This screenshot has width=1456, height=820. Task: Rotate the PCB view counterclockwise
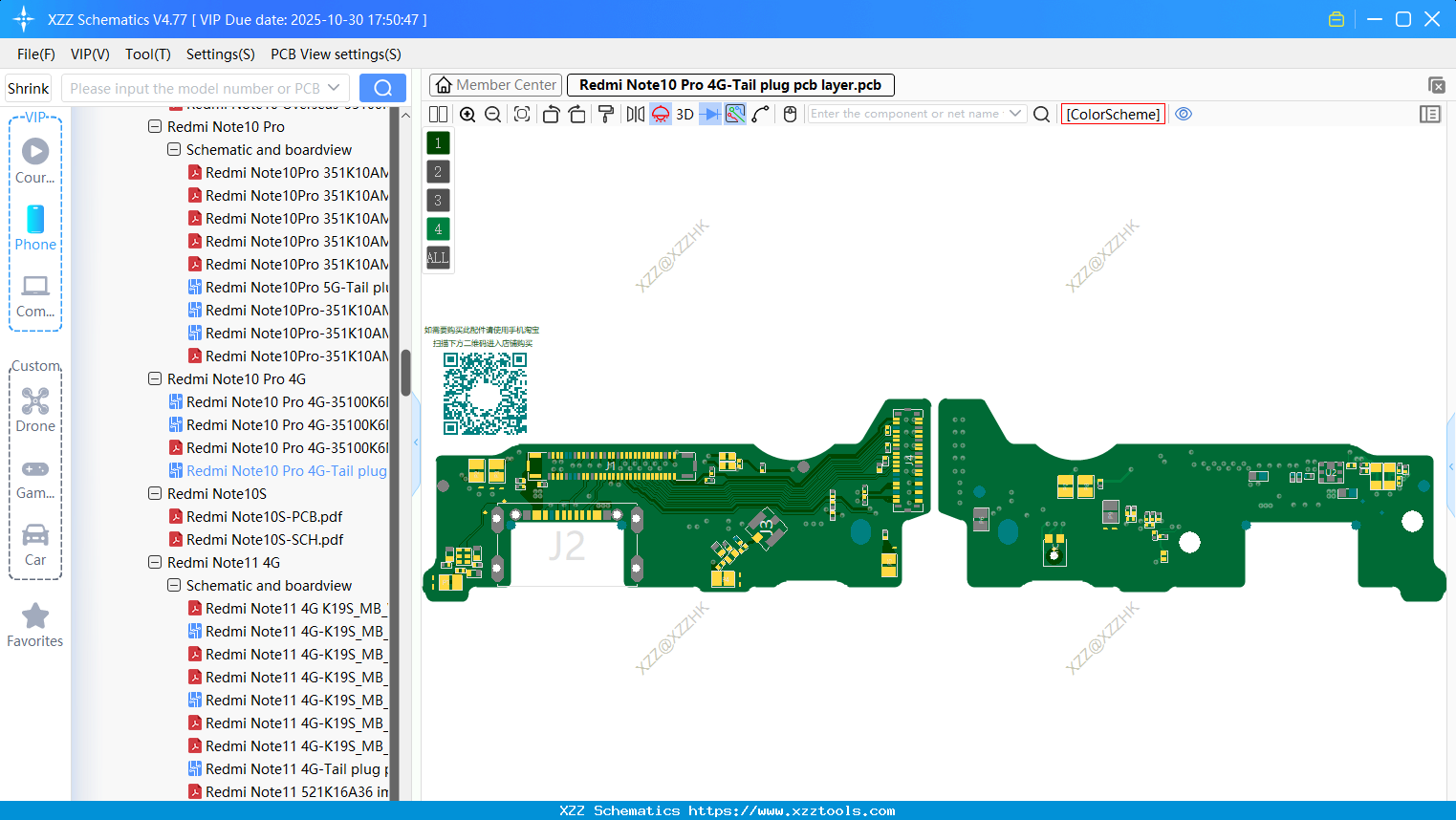click(551, 114)
